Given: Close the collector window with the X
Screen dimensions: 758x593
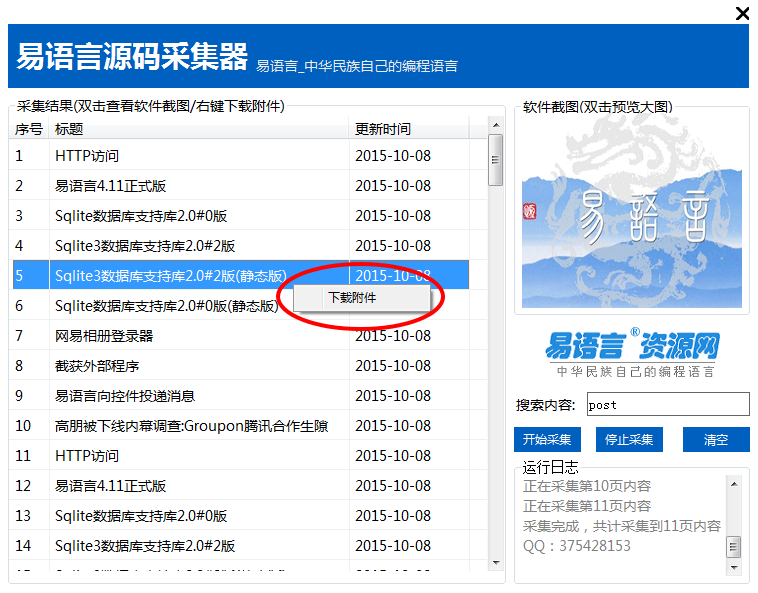Looking at the screenshot, I should click(742, 13).
